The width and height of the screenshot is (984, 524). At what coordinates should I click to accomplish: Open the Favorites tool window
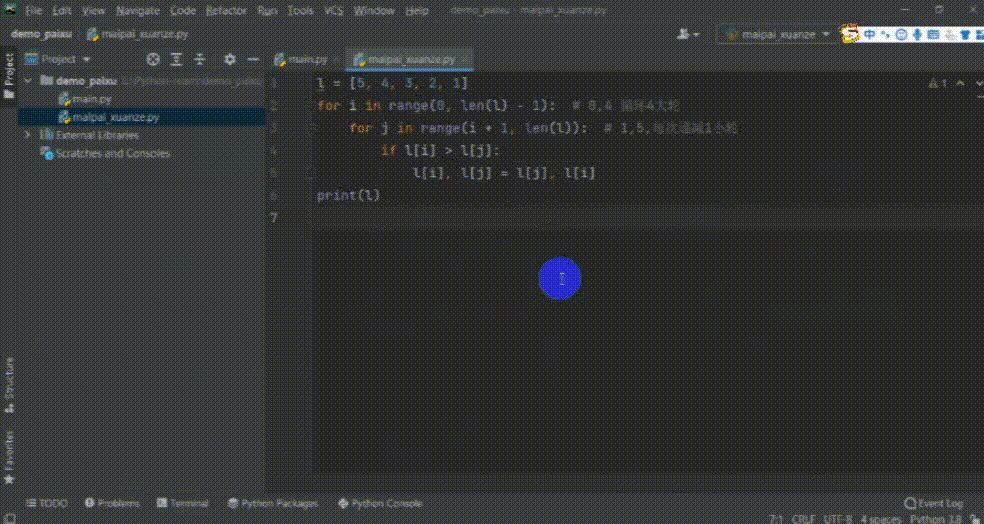coord(9,456)
